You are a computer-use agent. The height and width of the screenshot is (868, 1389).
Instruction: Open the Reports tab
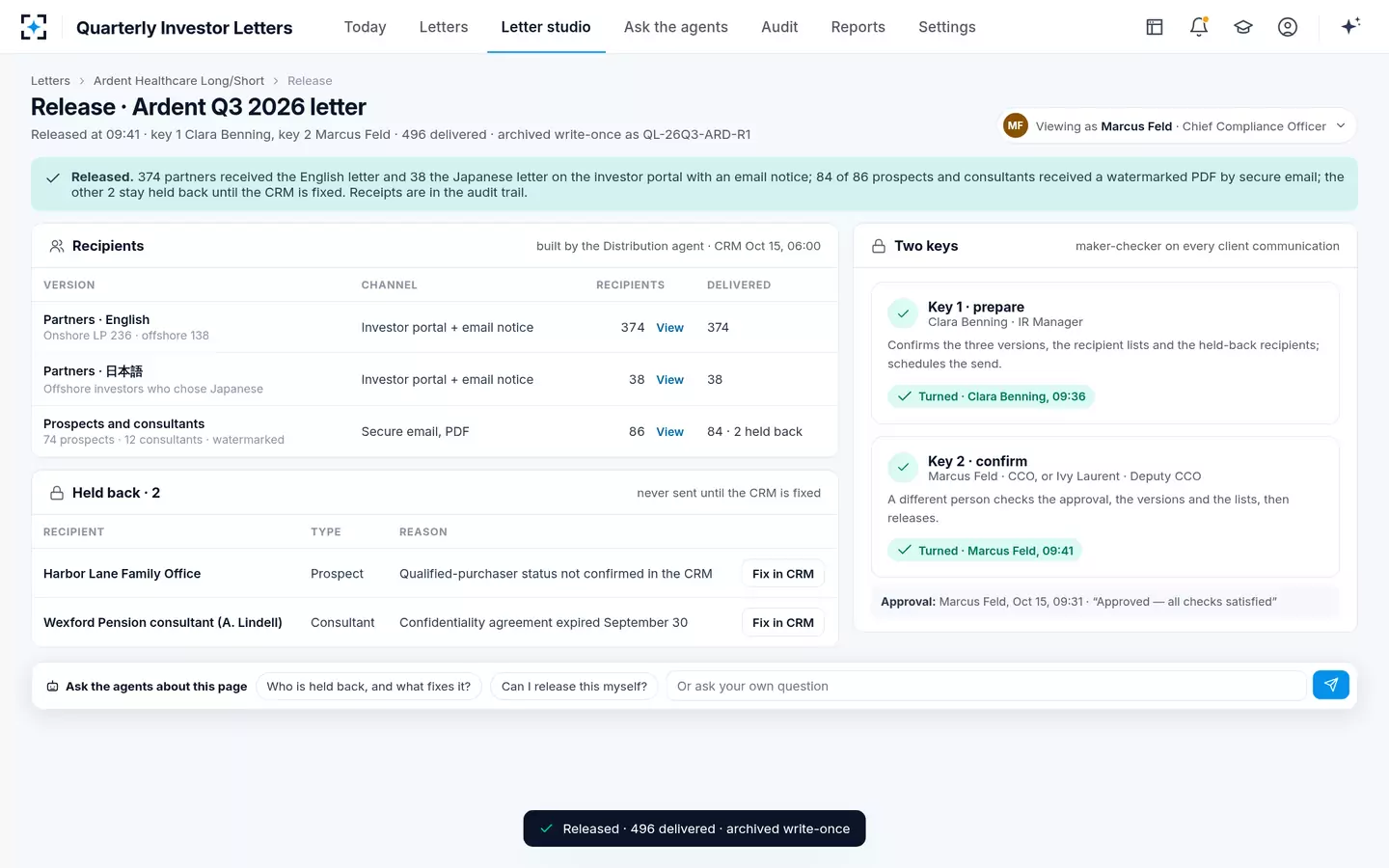[x=858, y=27]
